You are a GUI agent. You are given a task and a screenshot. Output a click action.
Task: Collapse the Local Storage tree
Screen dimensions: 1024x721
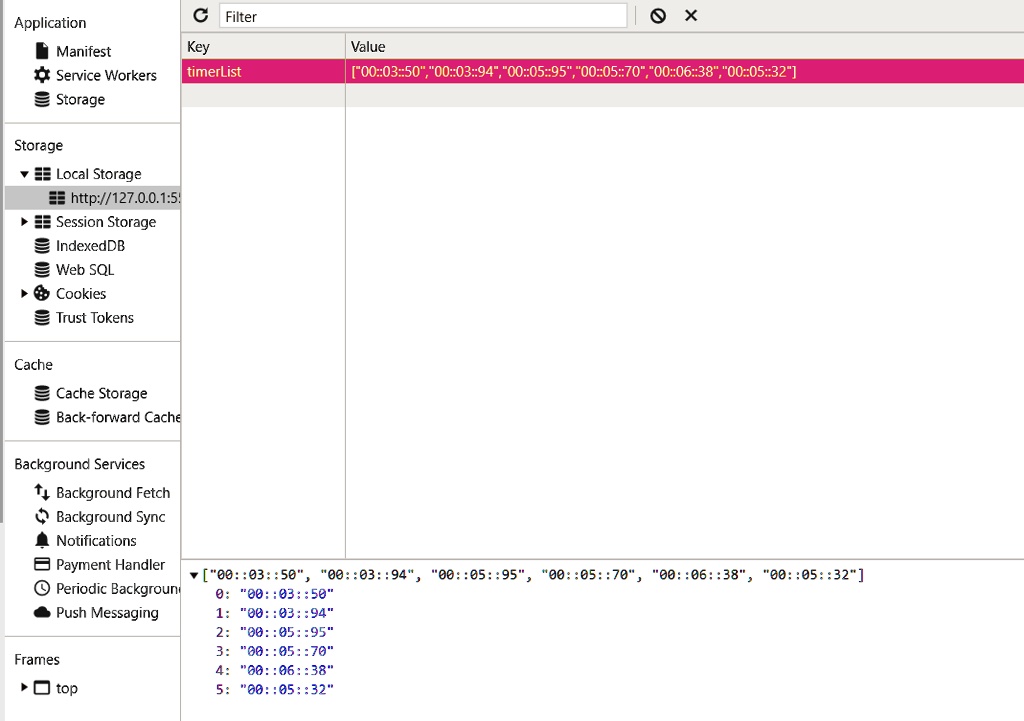click(24, 174)
